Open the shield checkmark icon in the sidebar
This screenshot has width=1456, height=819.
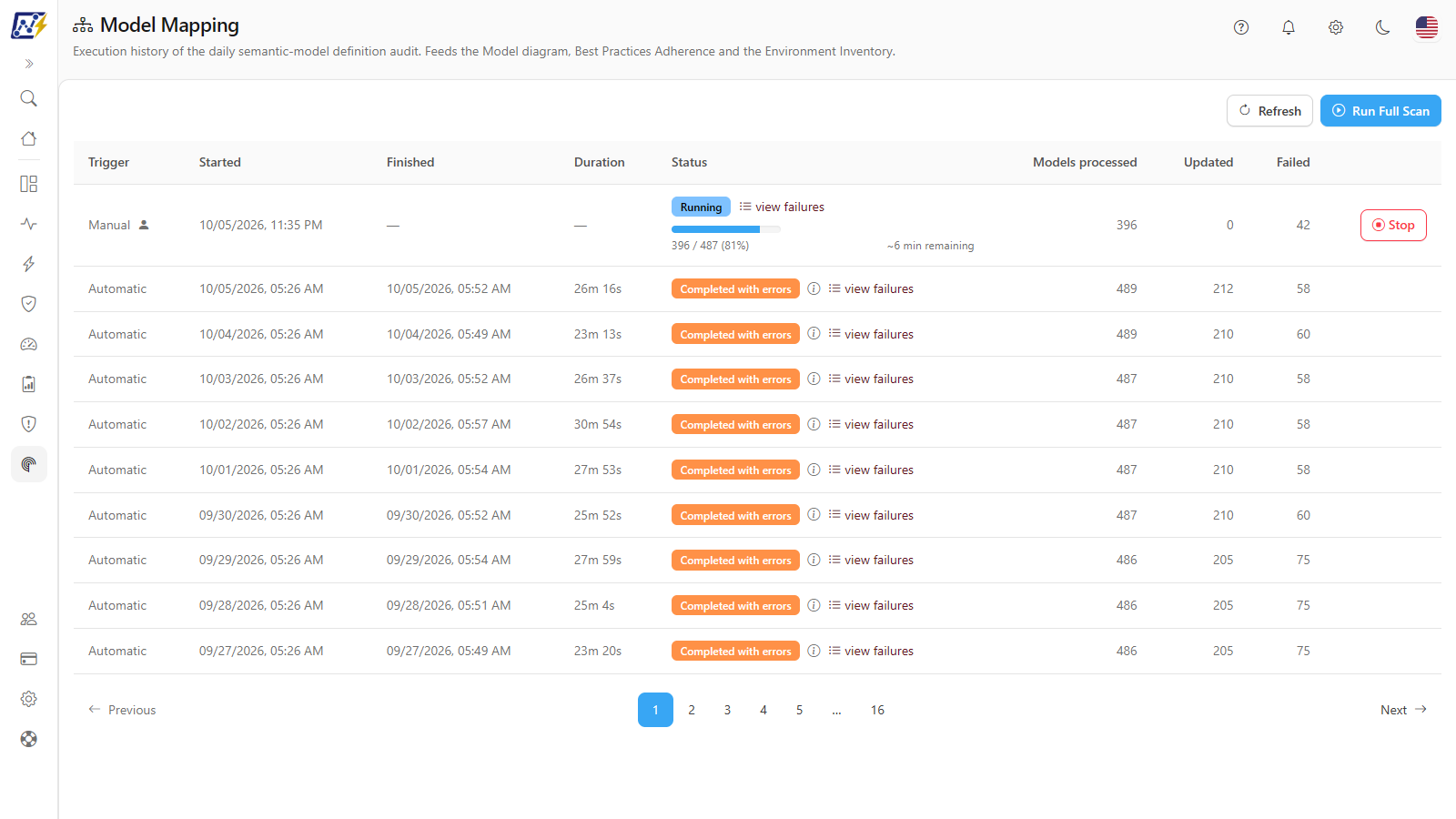(x=29, y=304)
